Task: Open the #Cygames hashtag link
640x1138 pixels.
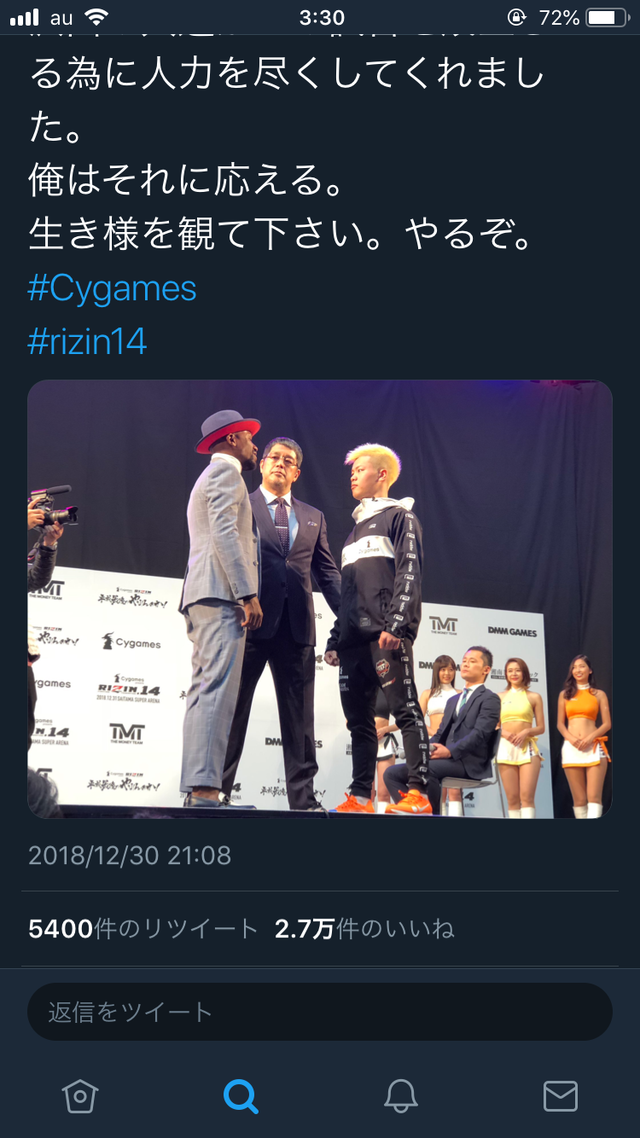Action: (x=112, y=289)
